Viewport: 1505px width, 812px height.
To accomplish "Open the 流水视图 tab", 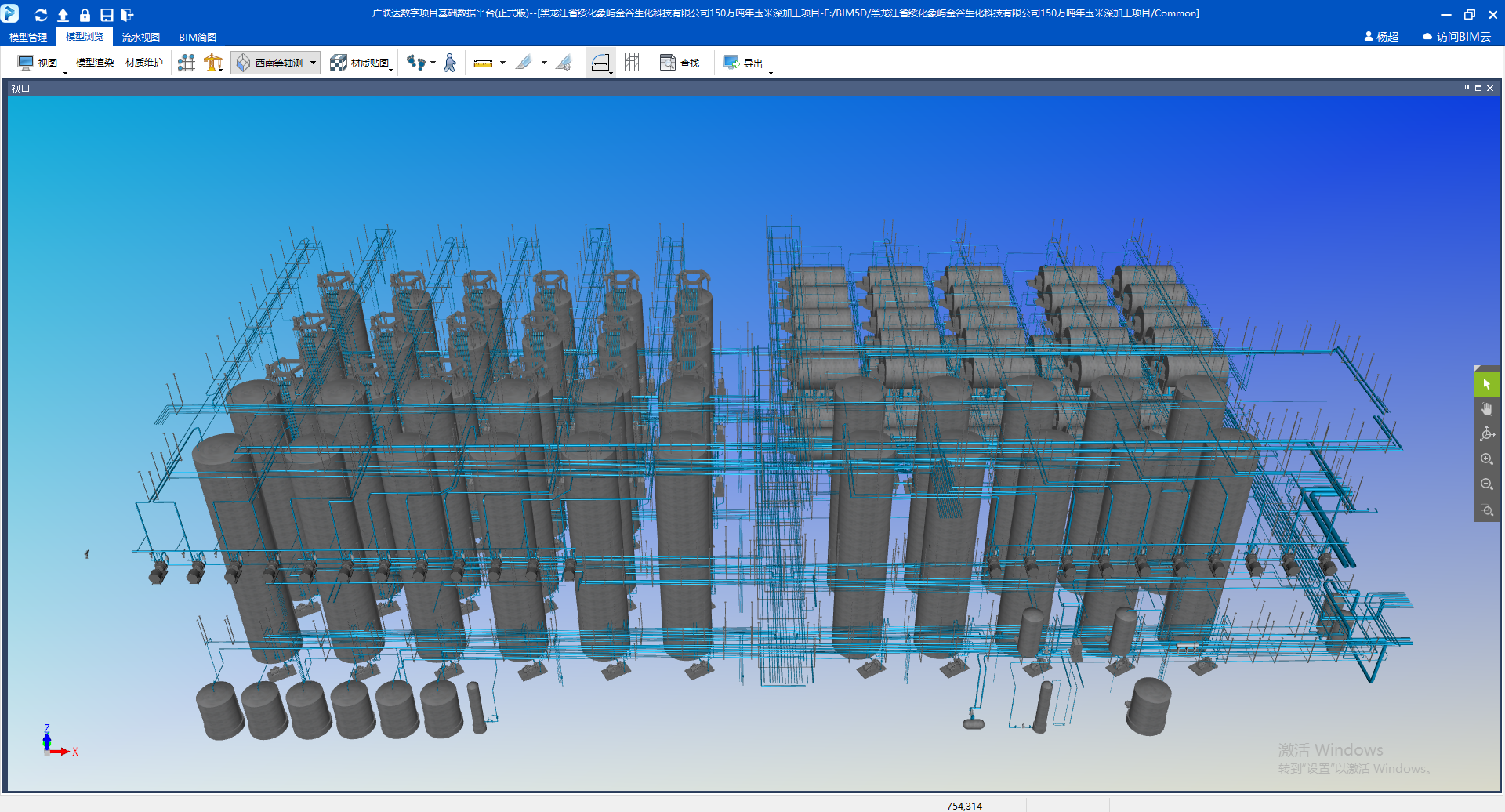I will (141, 37).
